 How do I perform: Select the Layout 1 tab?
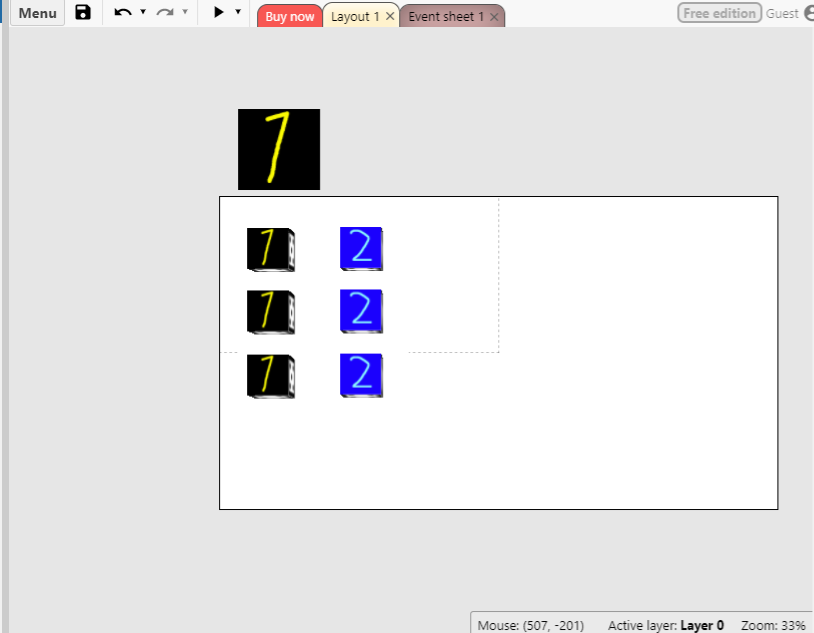tap(355, 16)
